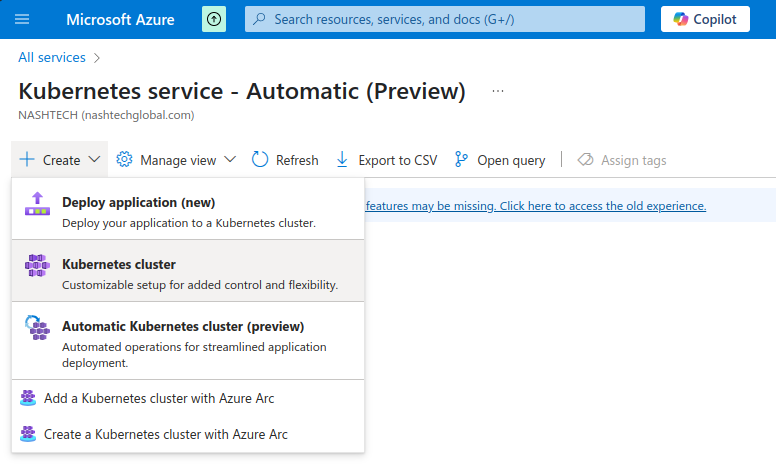Image resolution: width=776 pixels, height=467 pixels.
Task: Open the ellipsis more options by title
Action: pos(498,91)
